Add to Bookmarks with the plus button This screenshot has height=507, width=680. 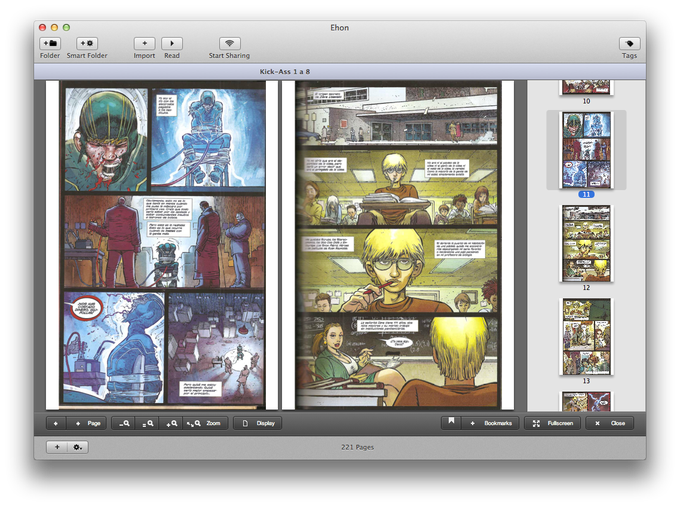pyautogui.click(x=490, y=423)
